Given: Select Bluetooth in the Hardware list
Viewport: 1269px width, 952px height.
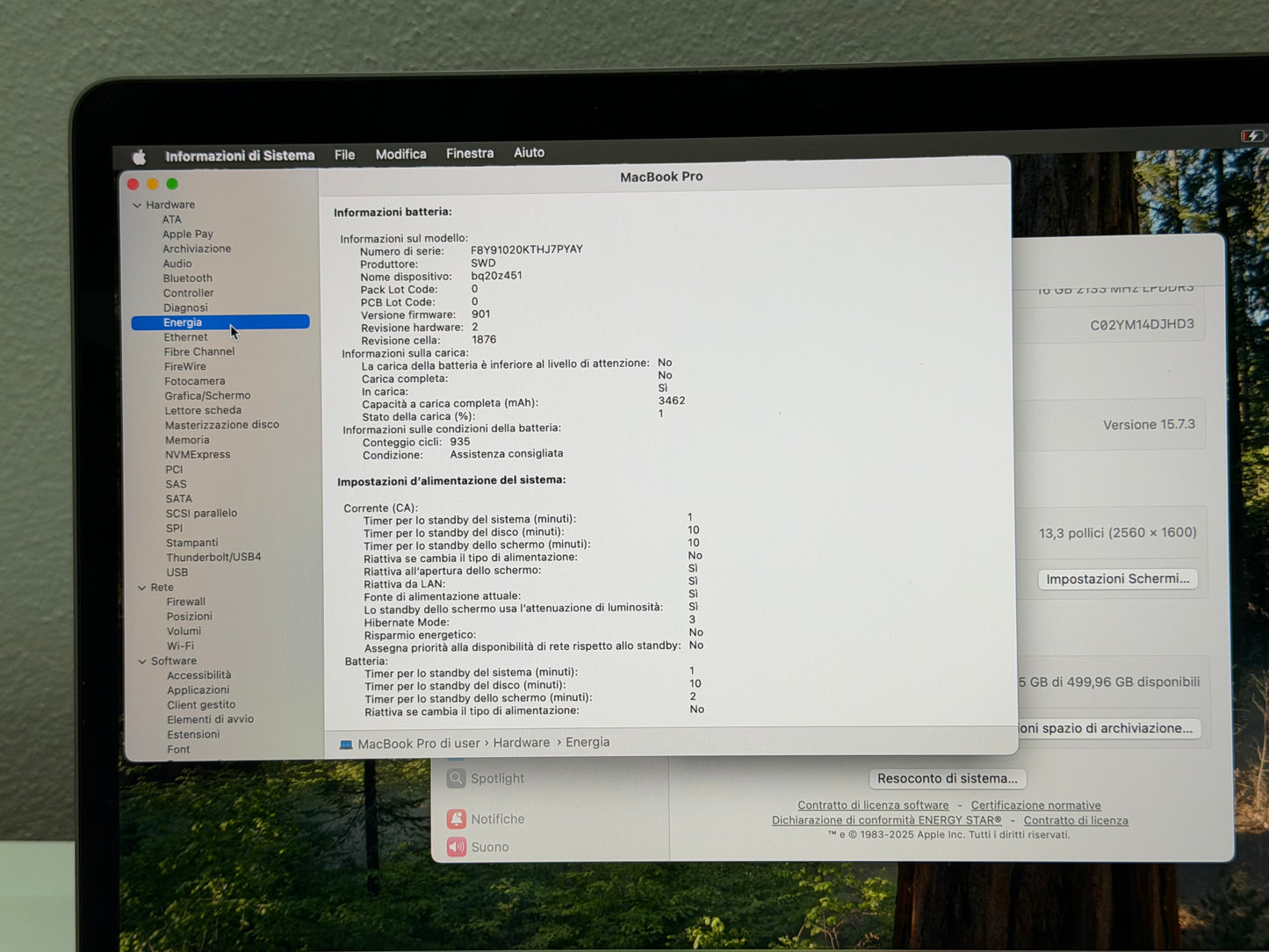Looking at the screenshot, I should [187, 278].
